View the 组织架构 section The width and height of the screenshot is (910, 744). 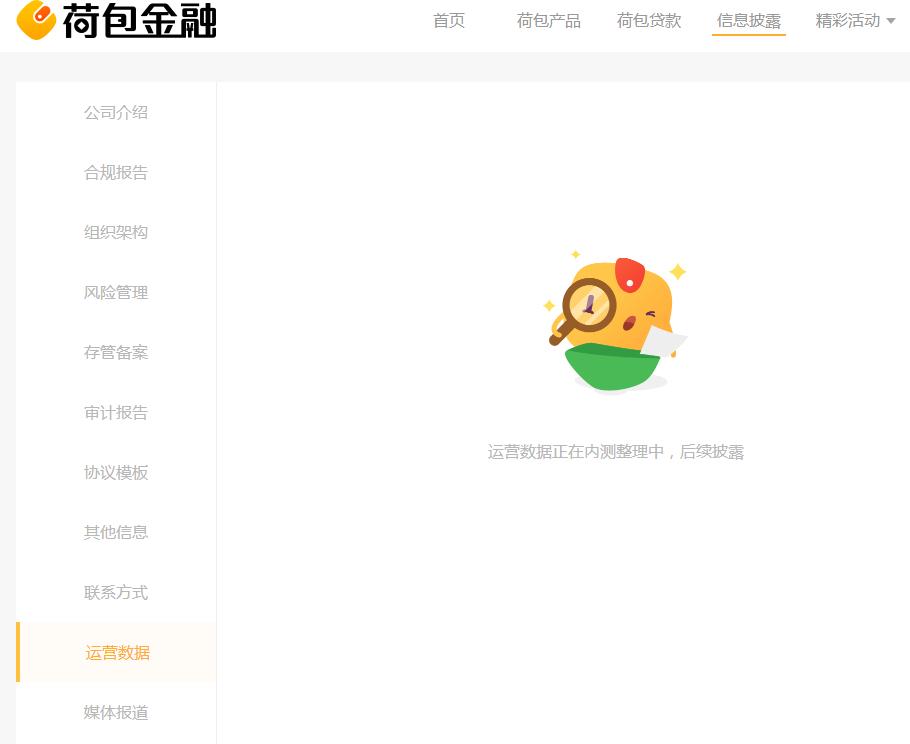(x=116, y=232)
